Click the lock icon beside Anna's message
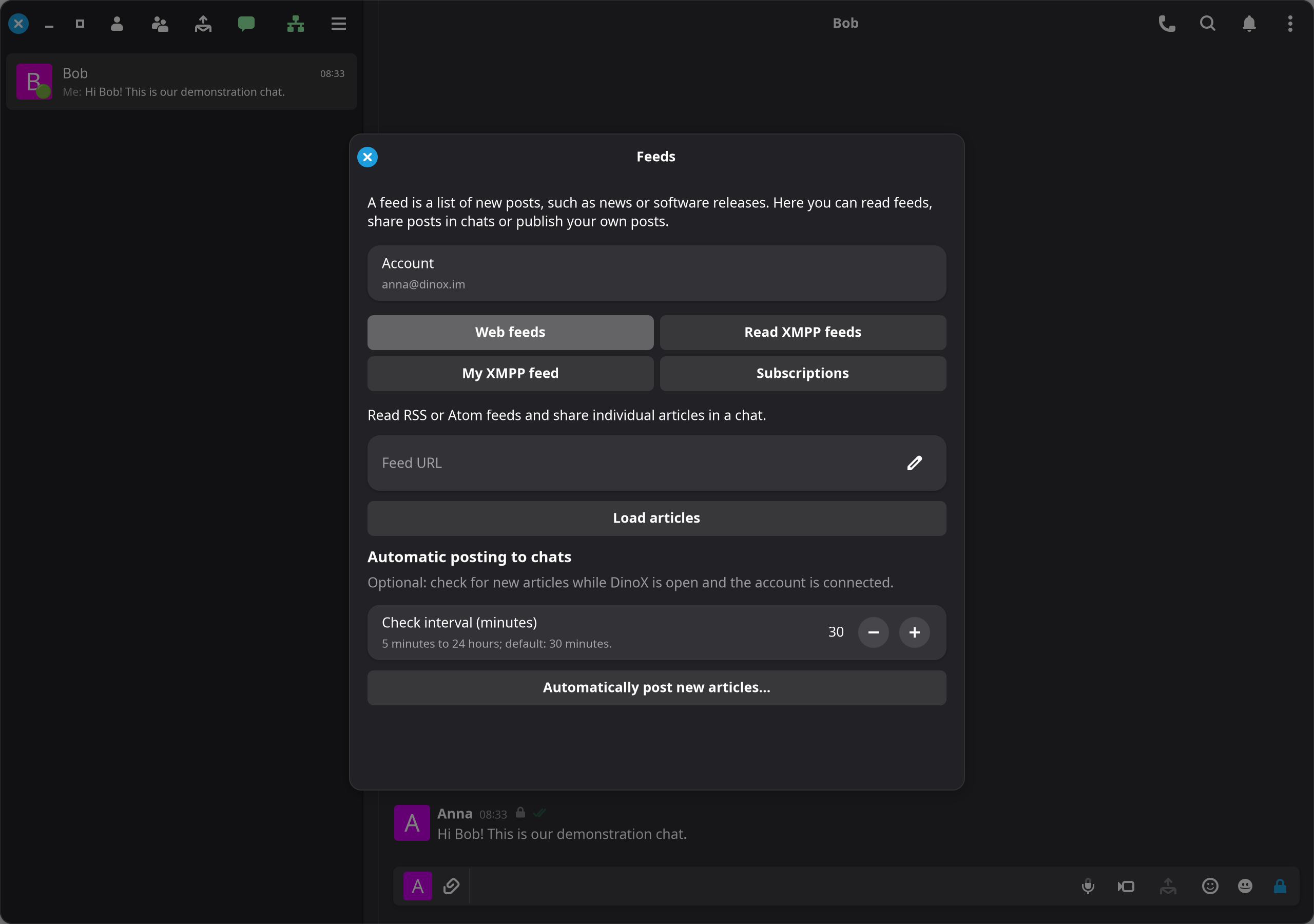1314x924 pixels. pos(520,813)
